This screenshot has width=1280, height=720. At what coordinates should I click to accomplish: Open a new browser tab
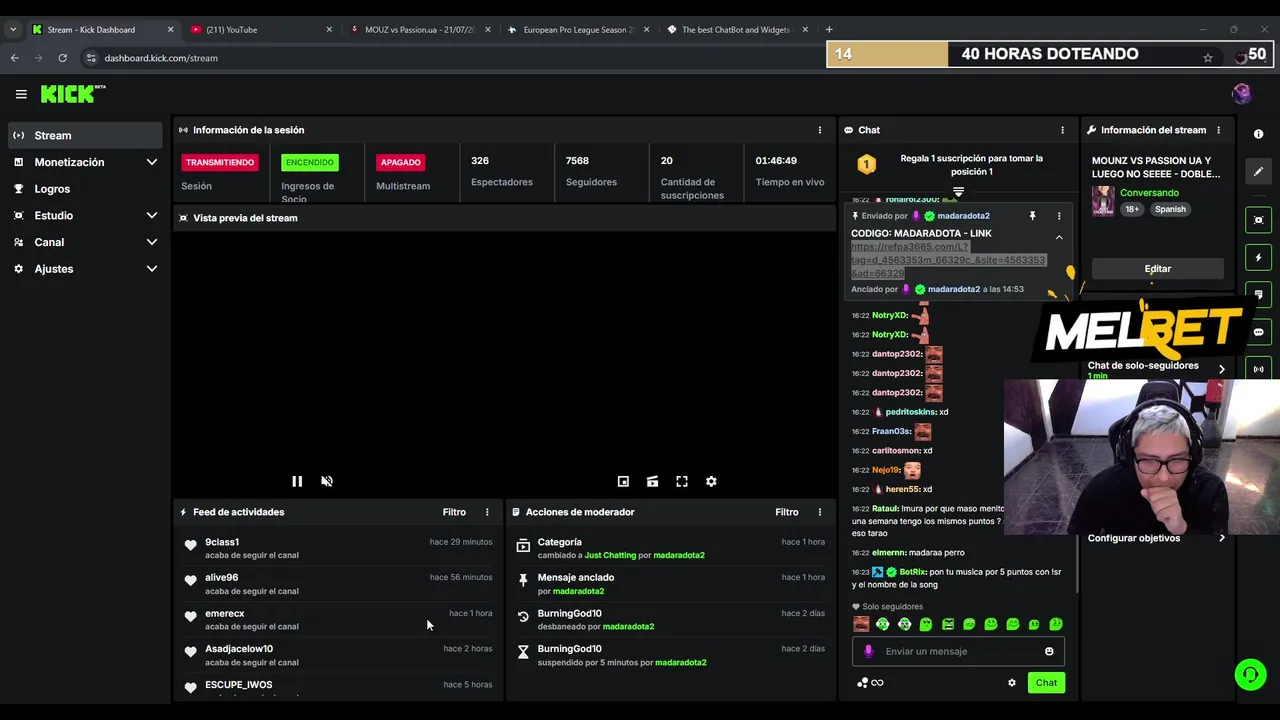click(829, 30)
